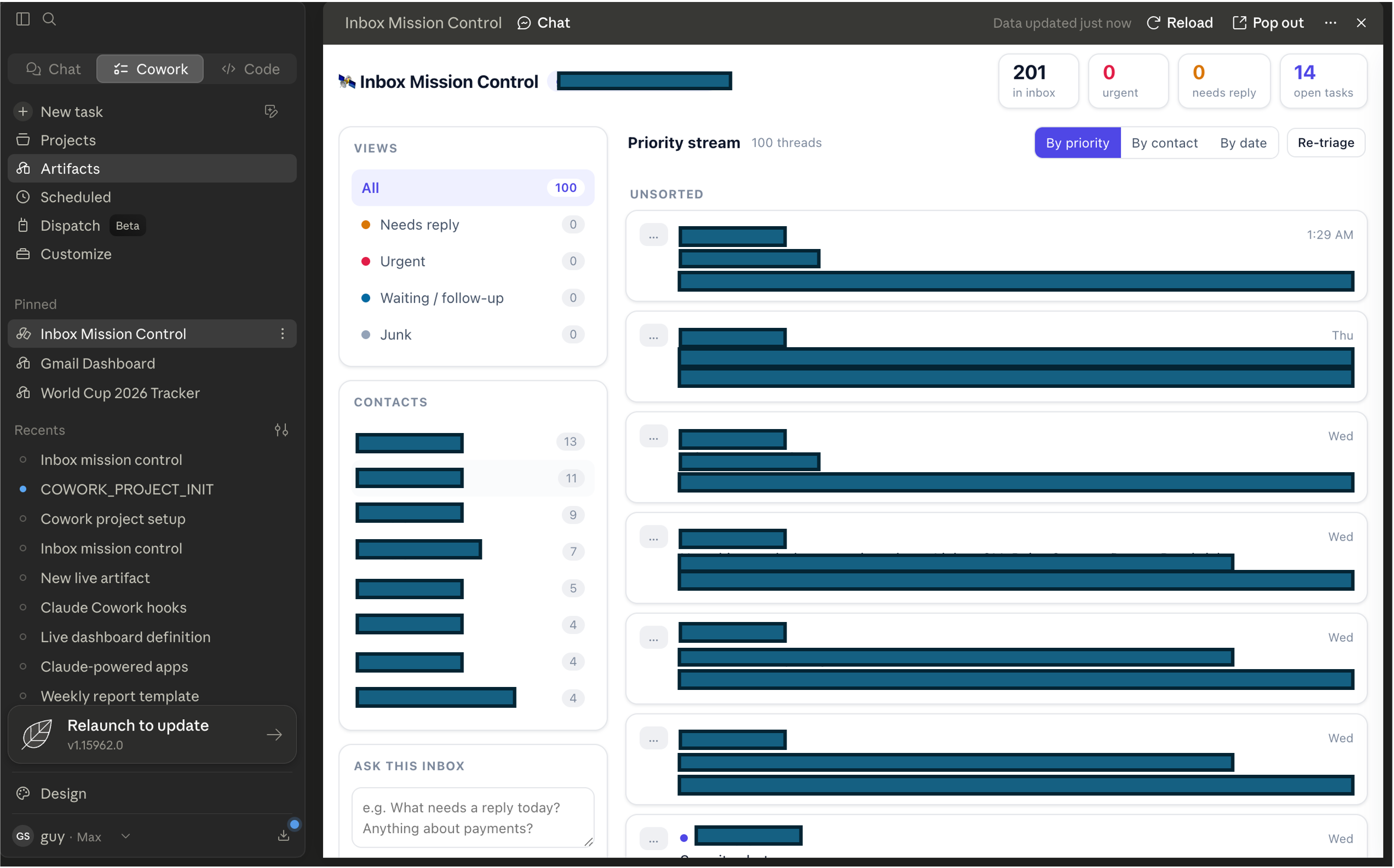Open the Scheduled section
This screenshot has height=868, width=1394.
click(152, 197)
